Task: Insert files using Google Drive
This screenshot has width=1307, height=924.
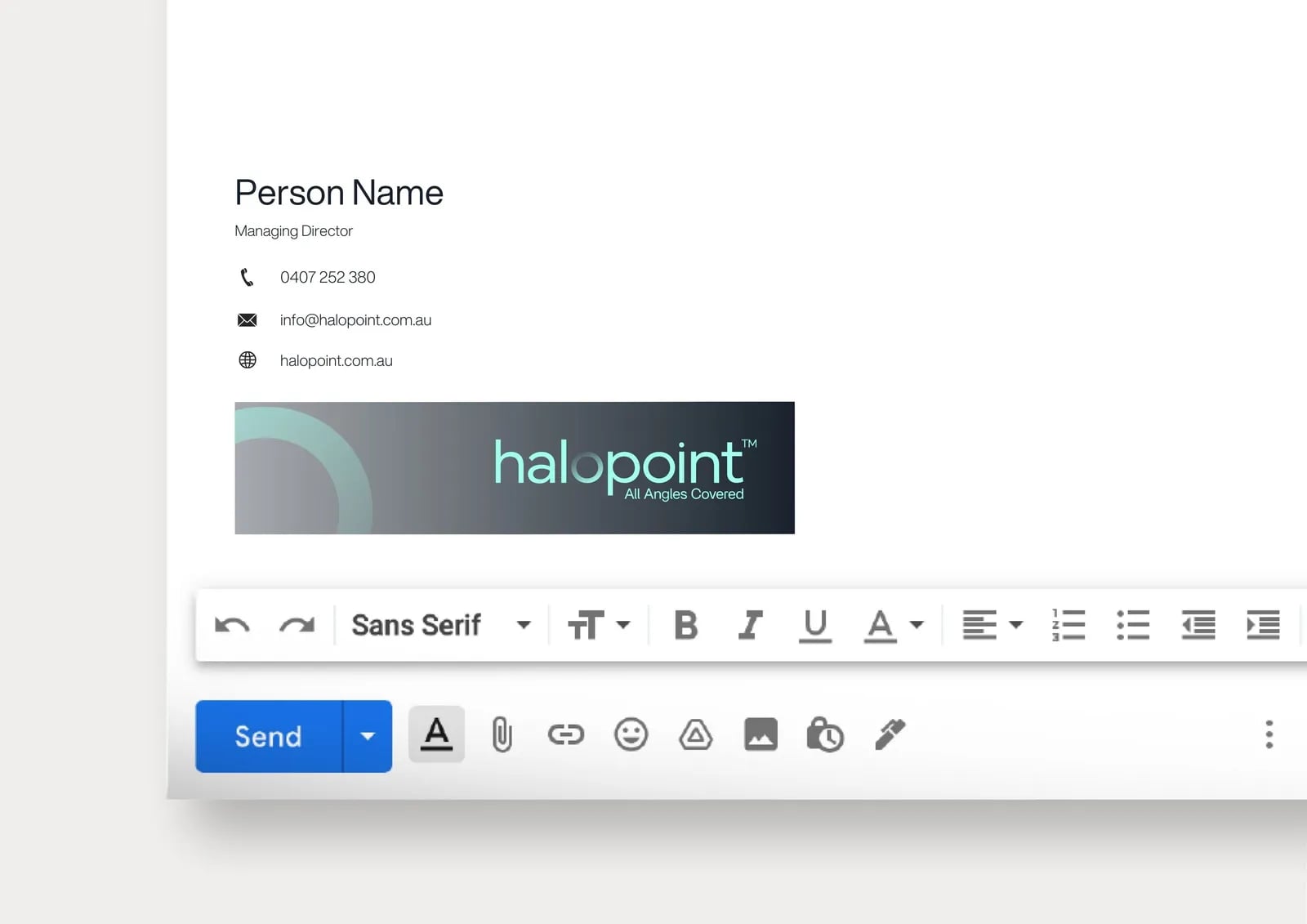Action: click(695, 734)
